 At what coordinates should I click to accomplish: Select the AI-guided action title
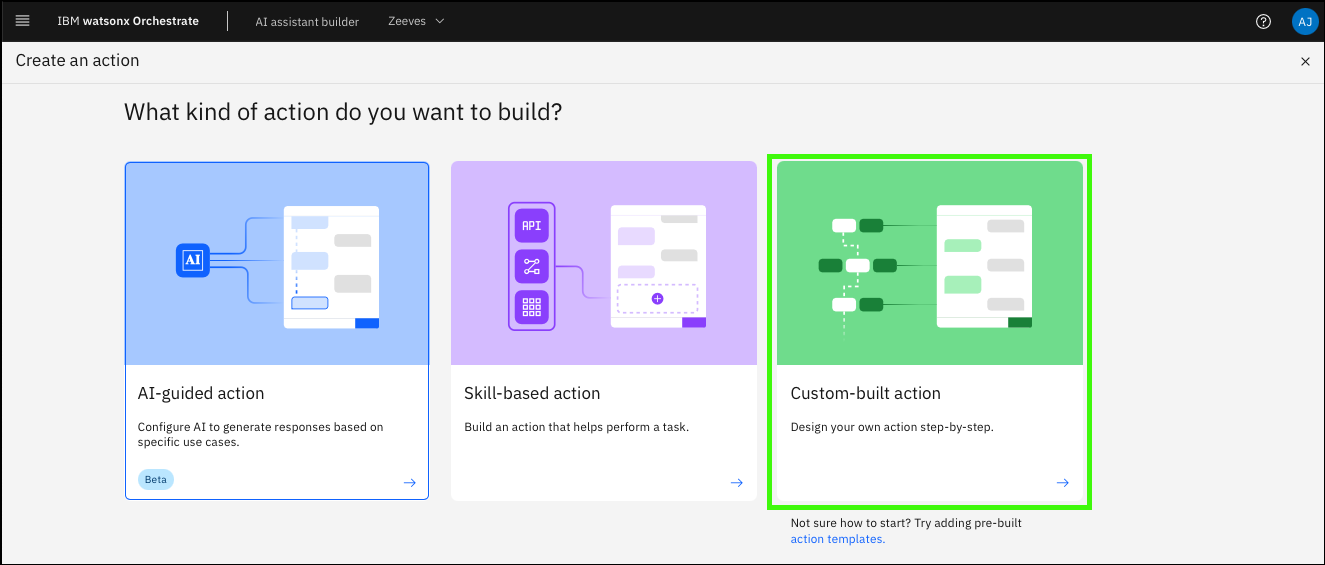point(201,393)
